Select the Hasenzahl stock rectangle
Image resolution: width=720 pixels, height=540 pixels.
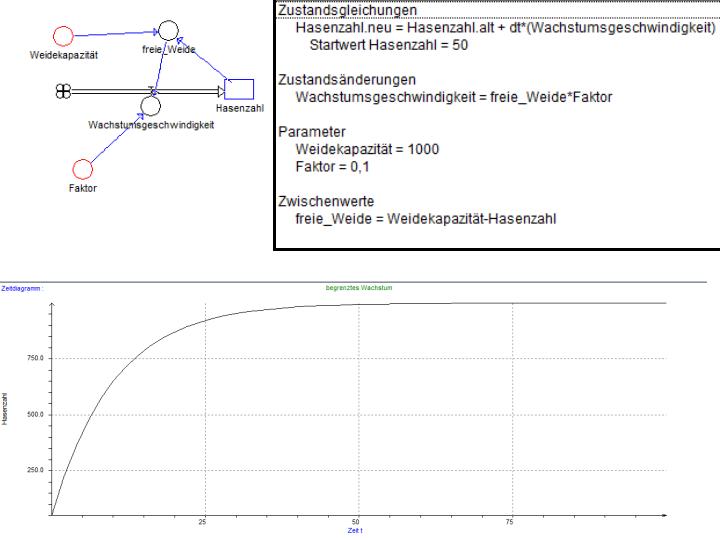(x=239, y=90)
